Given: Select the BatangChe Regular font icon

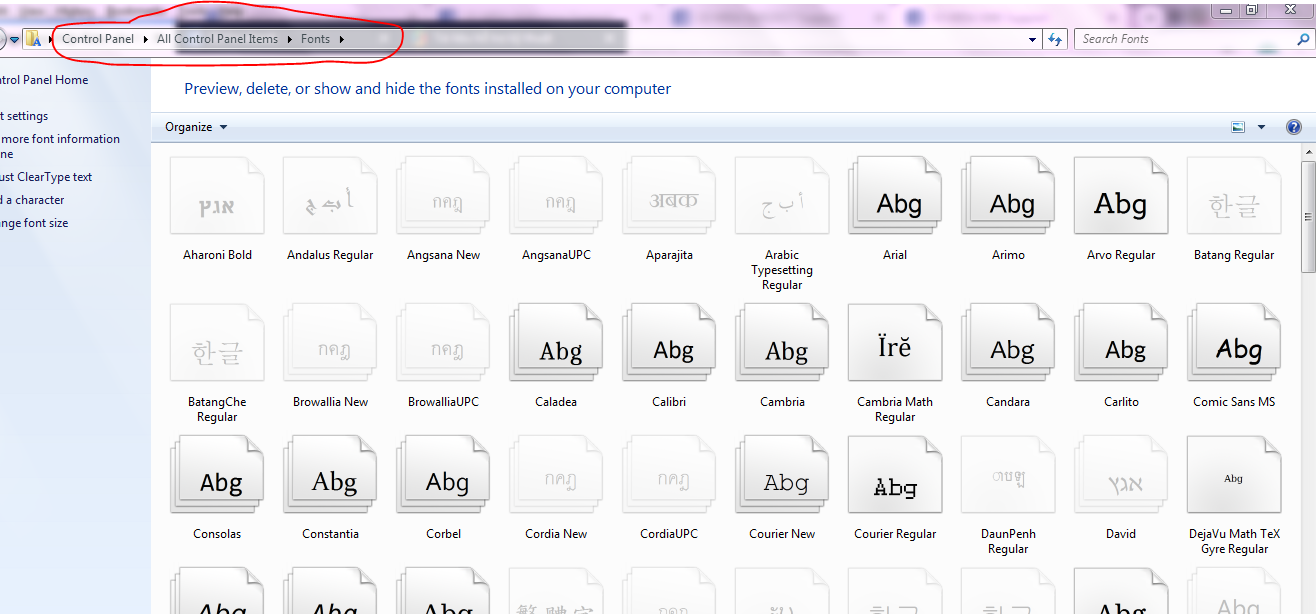Looking at the screenshot, I should coord(217,344).
